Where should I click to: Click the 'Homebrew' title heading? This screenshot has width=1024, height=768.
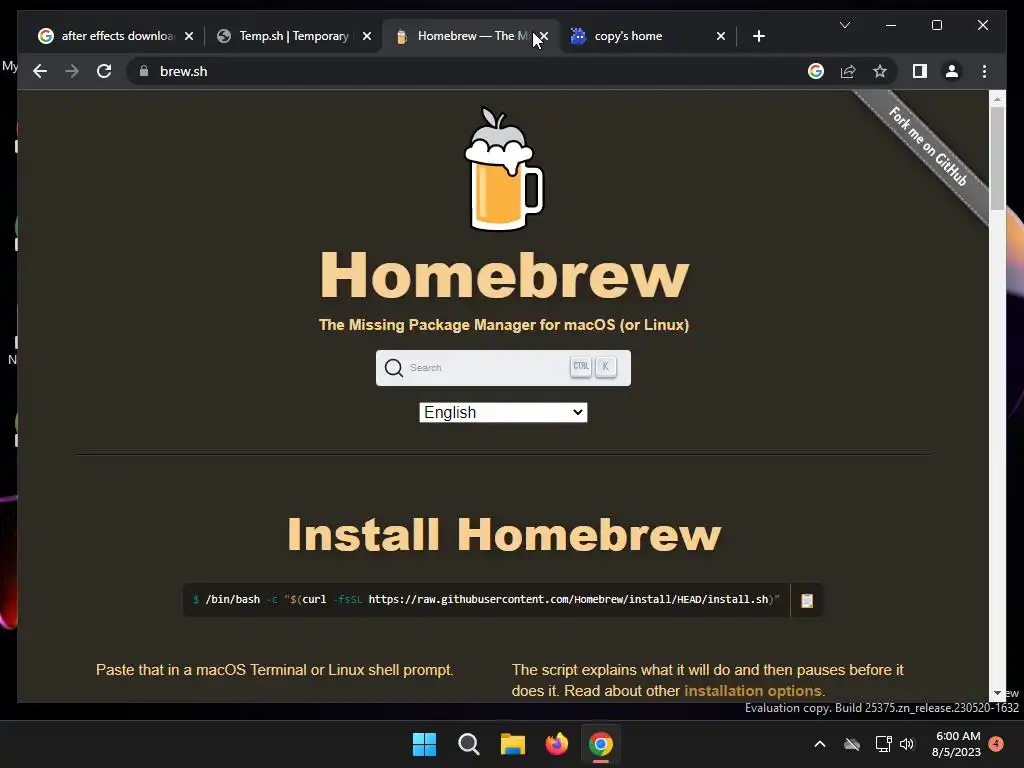pos(504,275)
